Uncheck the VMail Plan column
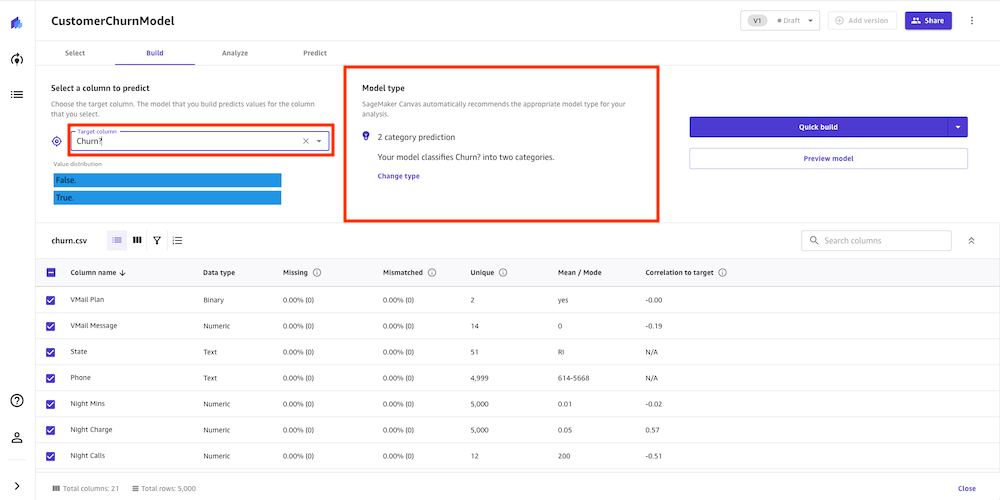Viewport: 1000px width, 500px height. (x=51, y=300)
